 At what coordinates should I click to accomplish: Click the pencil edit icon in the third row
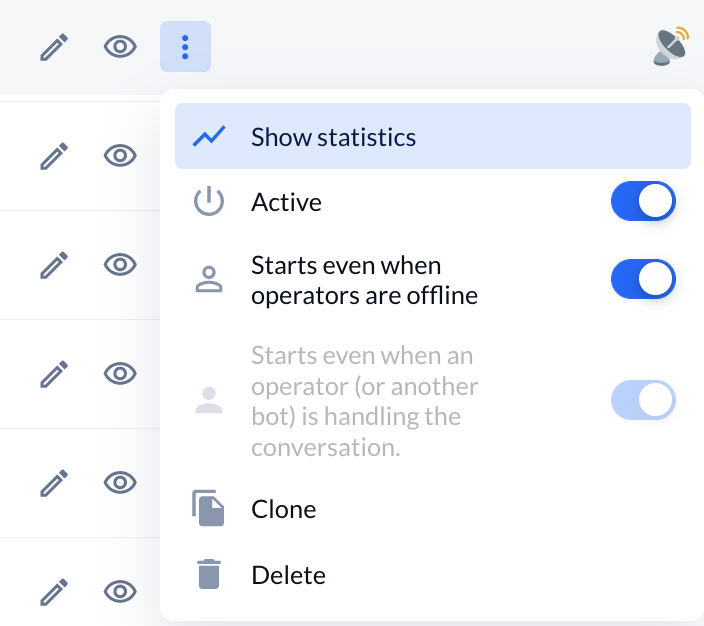pos(54,265)
